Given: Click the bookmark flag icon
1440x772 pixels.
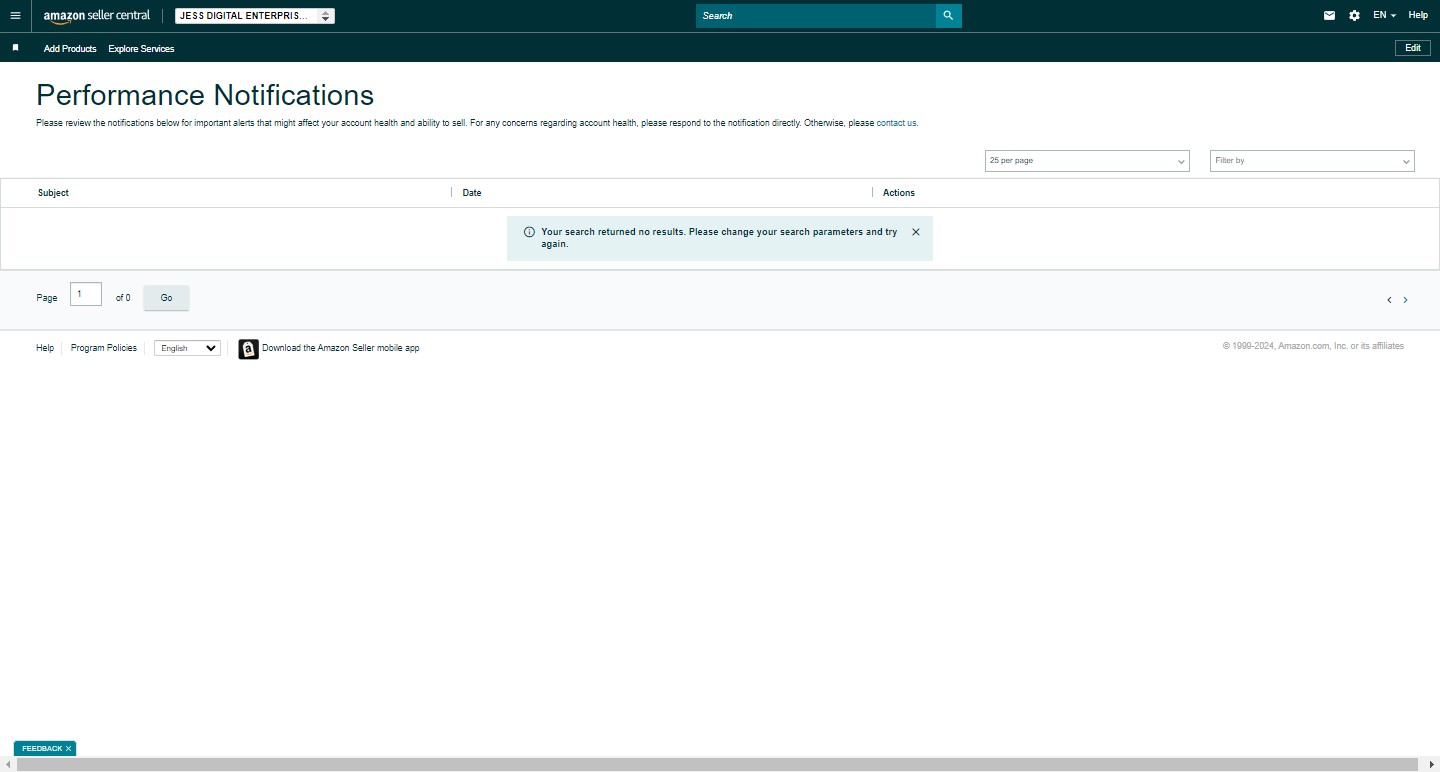Looking at the screenshot, I should (x=15, y=48).
